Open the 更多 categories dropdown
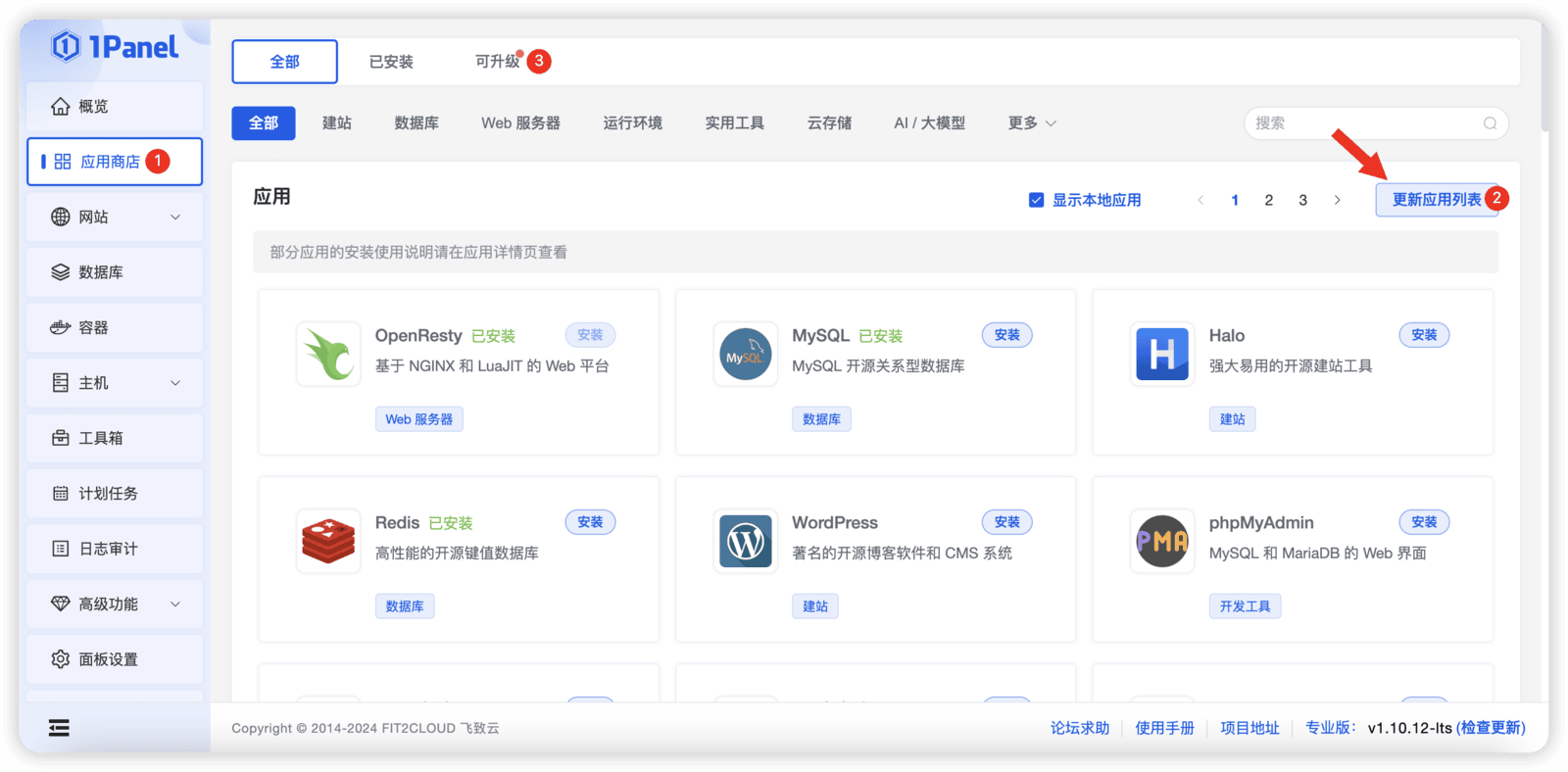This screenshot has width=1568, height=772. 1032,123
